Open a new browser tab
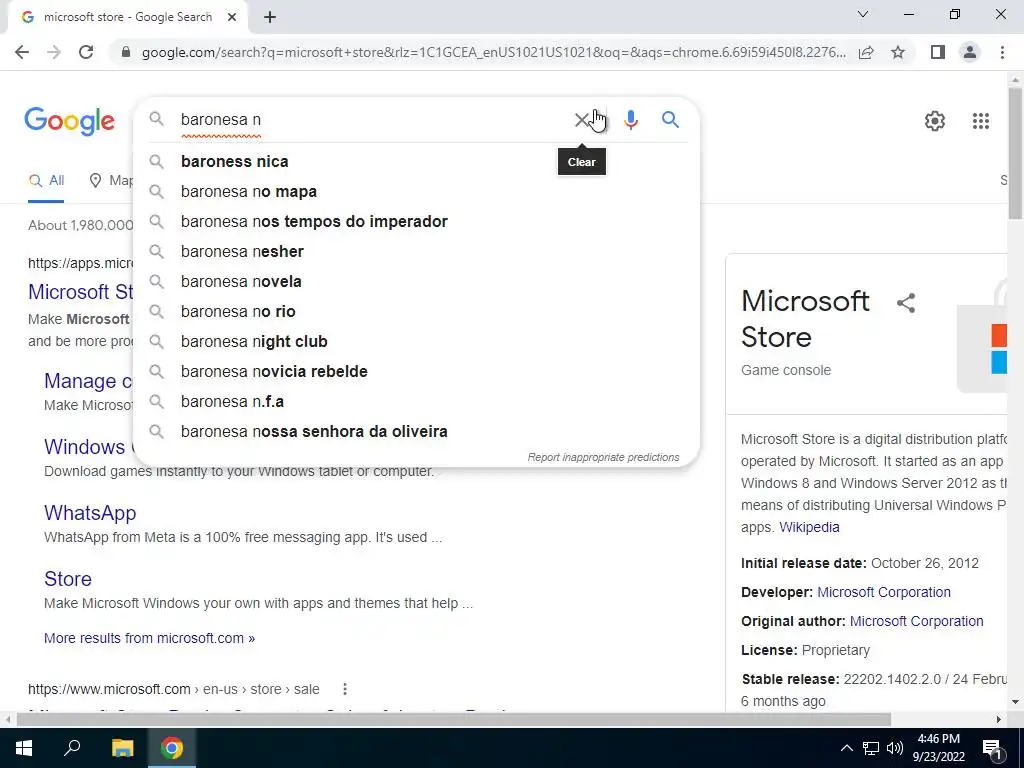 point(270,18)
